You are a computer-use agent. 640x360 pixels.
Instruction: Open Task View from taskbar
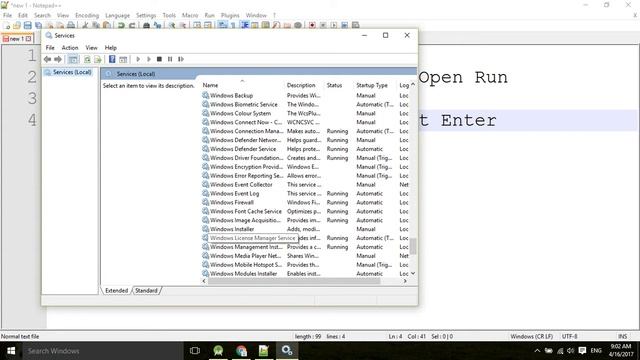[x=195, y=351]
